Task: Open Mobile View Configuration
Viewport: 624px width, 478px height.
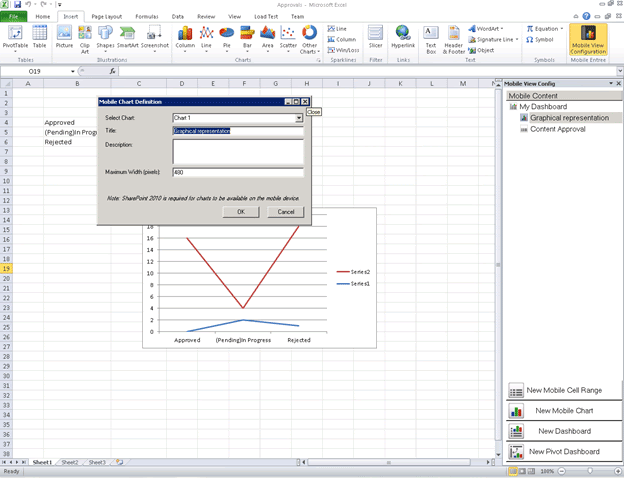Action: coord(588,38)
